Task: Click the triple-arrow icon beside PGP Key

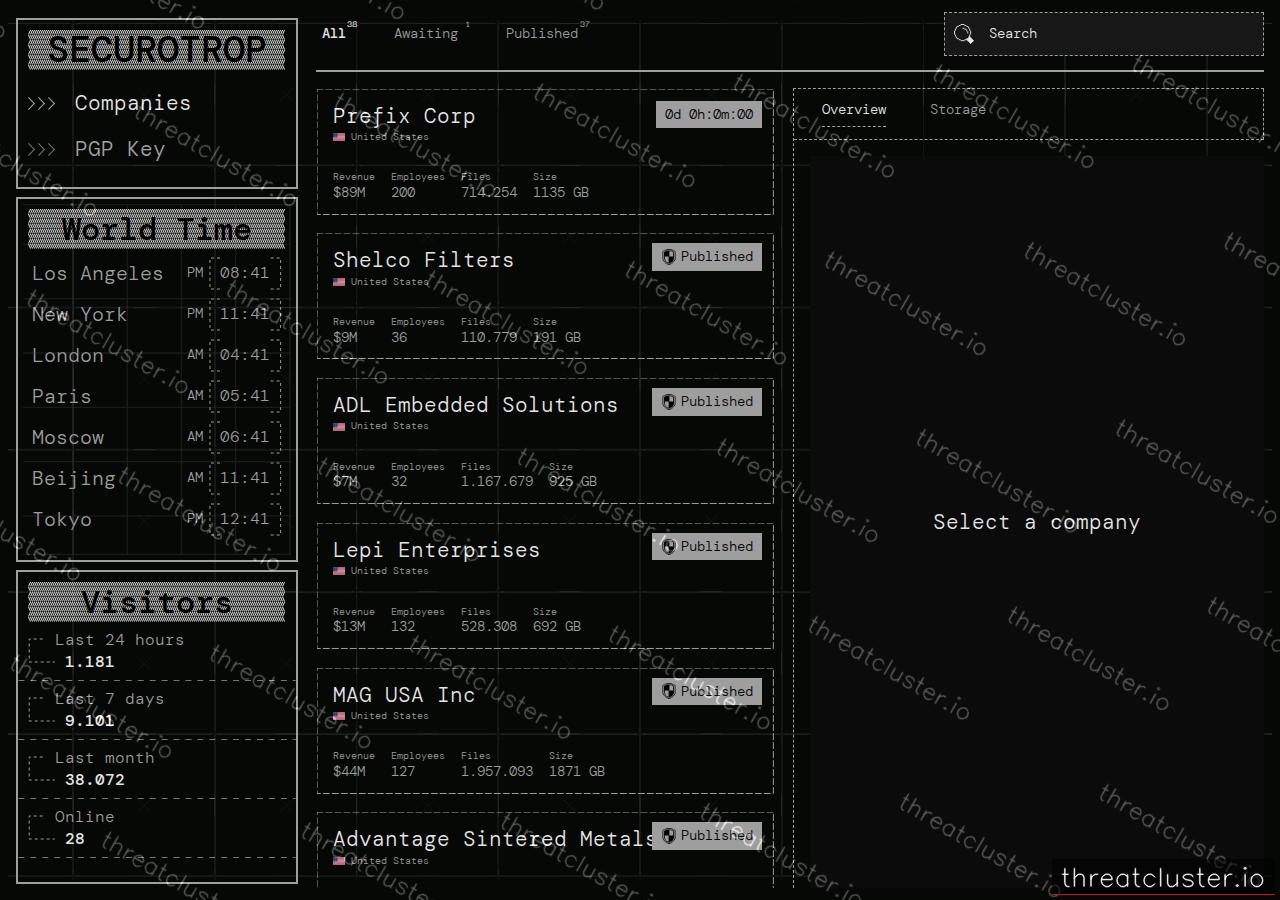Action: tap(41, 150)
